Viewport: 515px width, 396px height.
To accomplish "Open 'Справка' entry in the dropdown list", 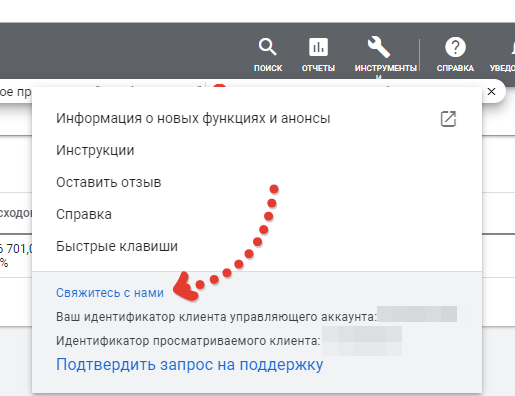I will 84,214.
